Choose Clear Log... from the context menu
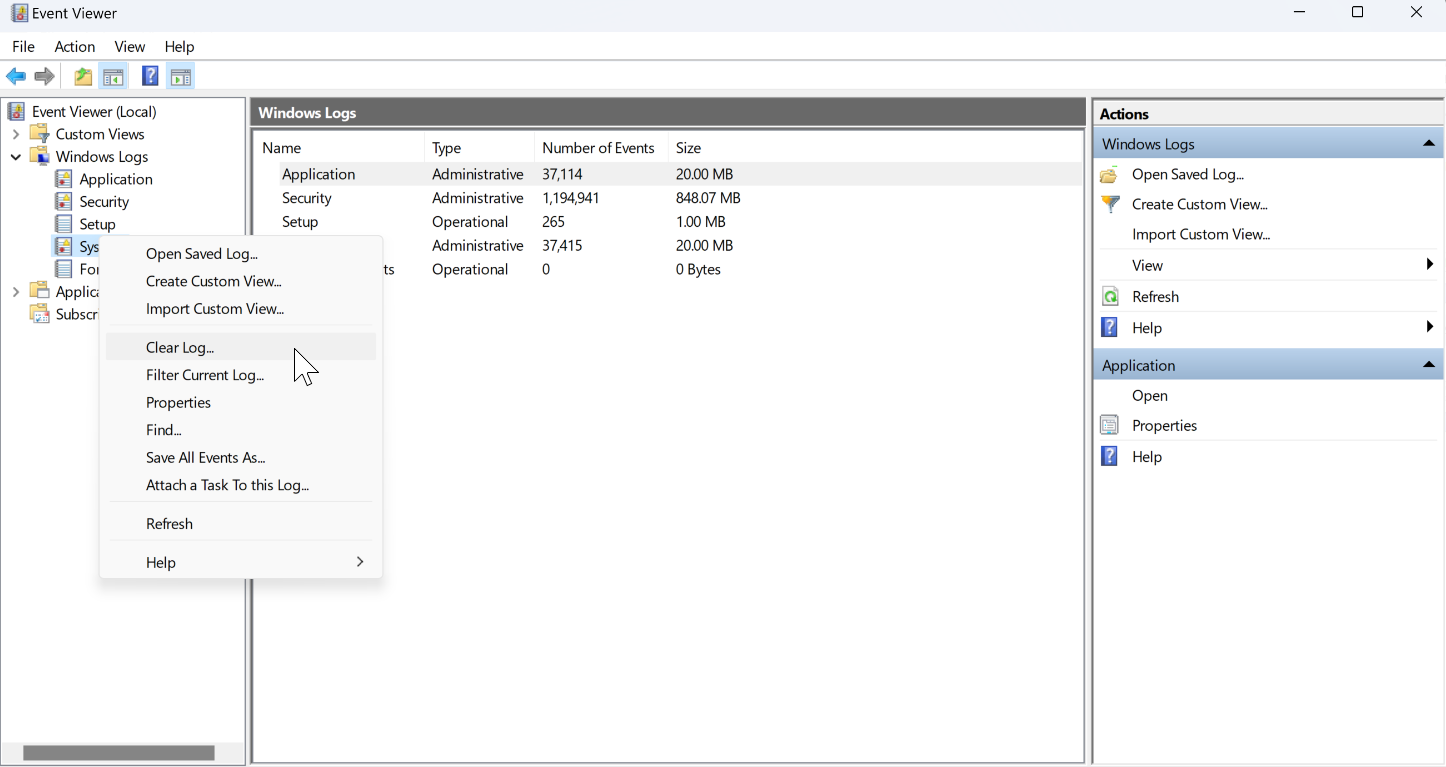Screen dimensions: 1446x767 [180, 348]
